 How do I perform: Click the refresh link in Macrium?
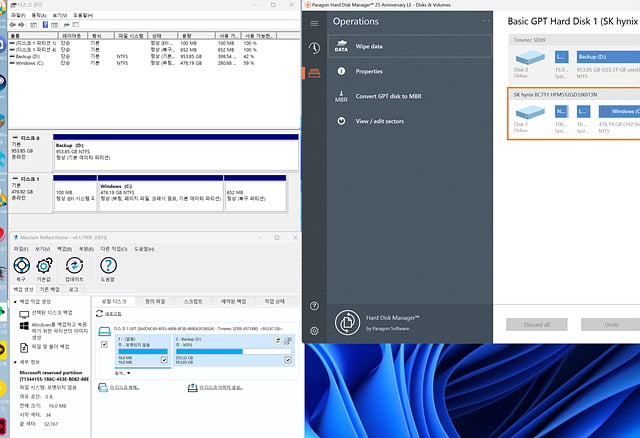pyautogui.click(x=113, y=314)
